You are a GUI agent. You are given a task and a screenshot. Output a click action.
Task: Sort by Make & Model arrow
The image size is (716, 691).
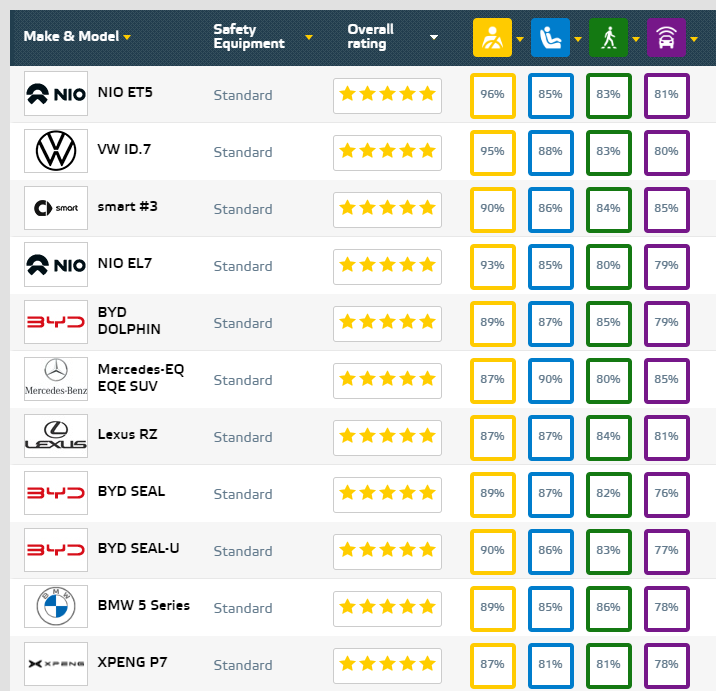point(128,38)
